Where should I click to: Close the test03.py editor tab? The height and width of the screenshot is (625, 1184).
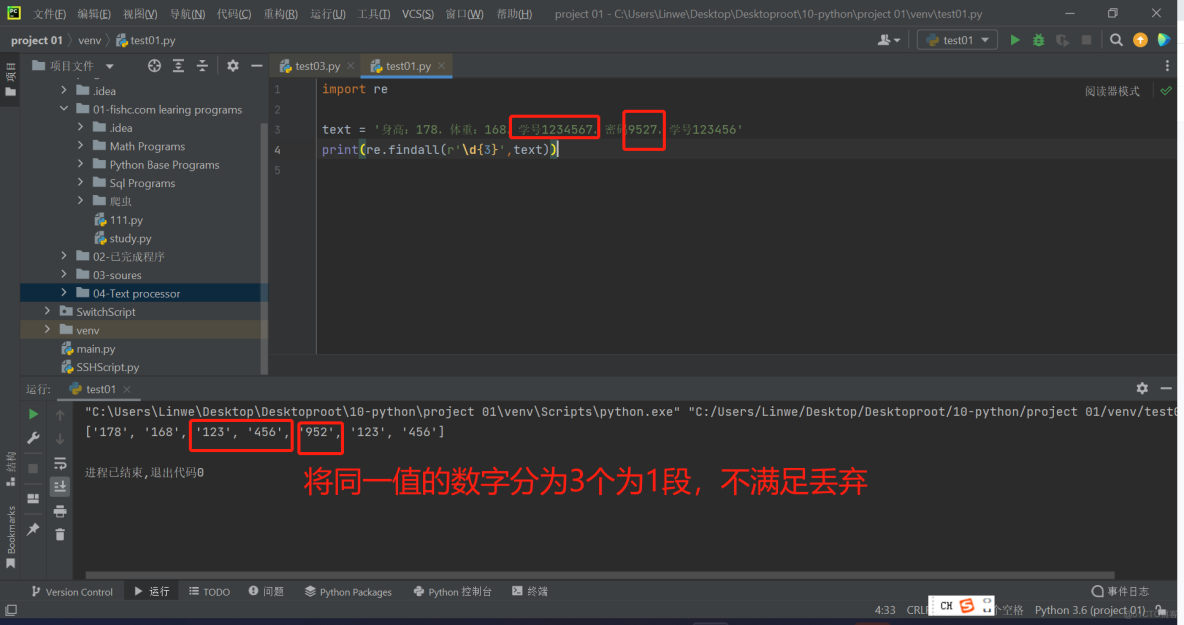click(350, 66)
